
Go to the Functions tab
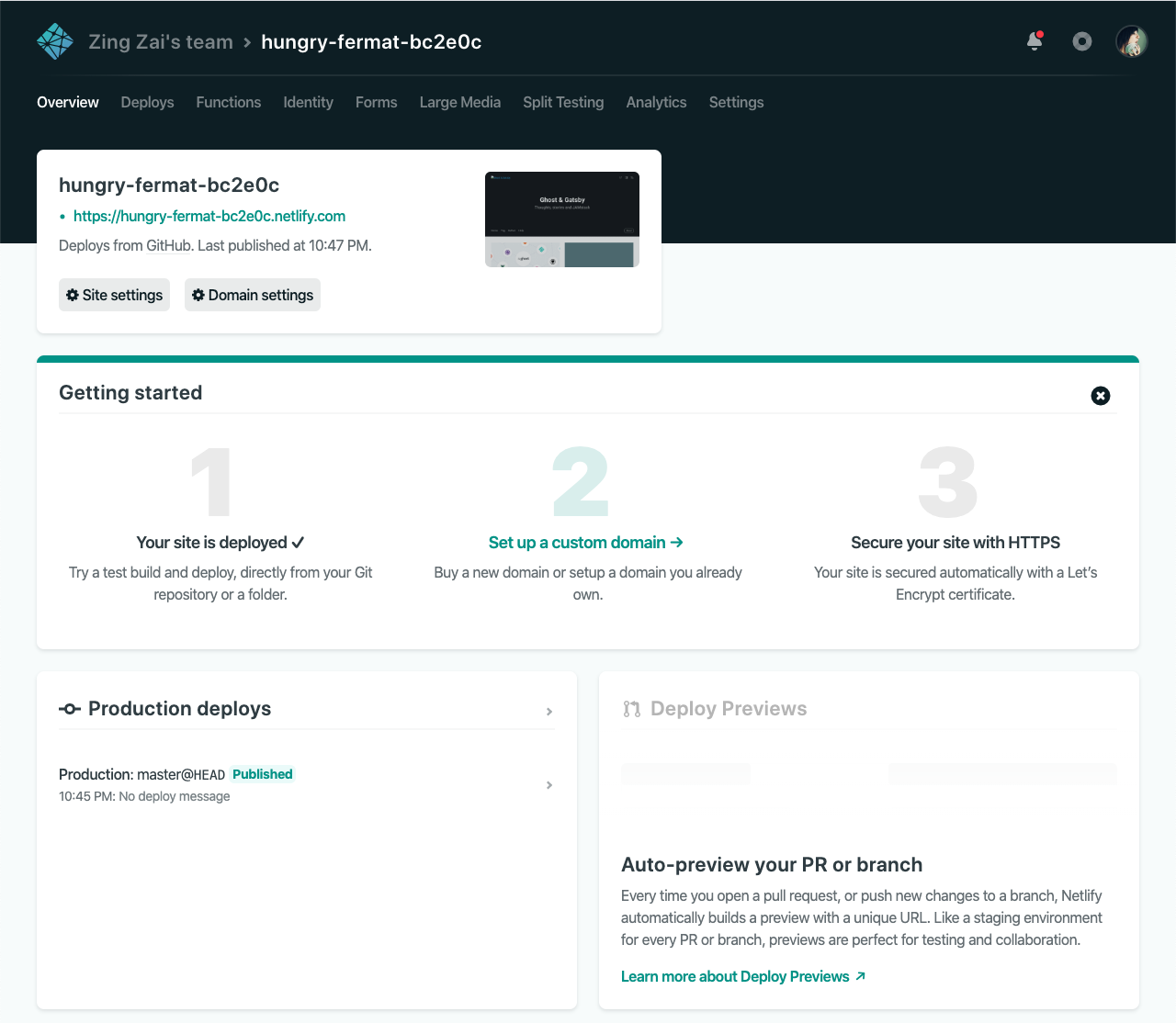tap(229, 102)
